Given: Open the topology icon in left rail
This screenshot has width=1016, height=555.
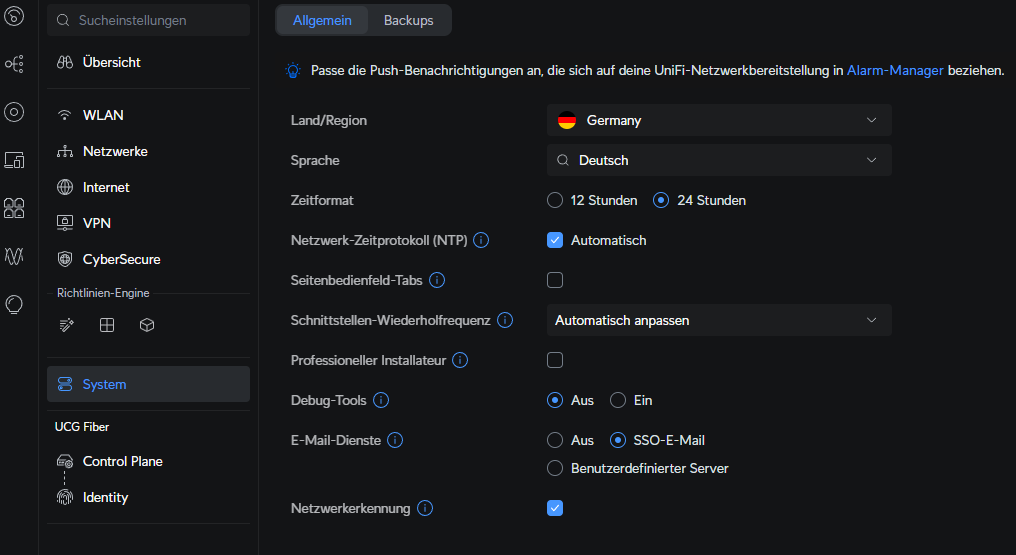Looking at the screenshot, I should (x=14, y=64).
